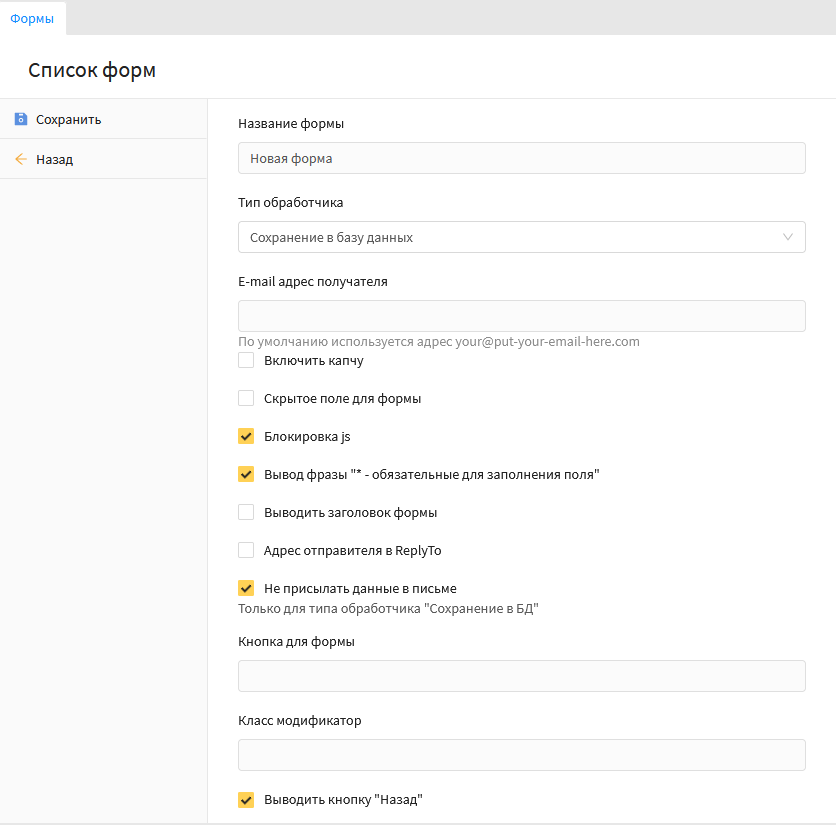
Task: Expand the Тип обработчика dropdown
Action: pos(520,237)
